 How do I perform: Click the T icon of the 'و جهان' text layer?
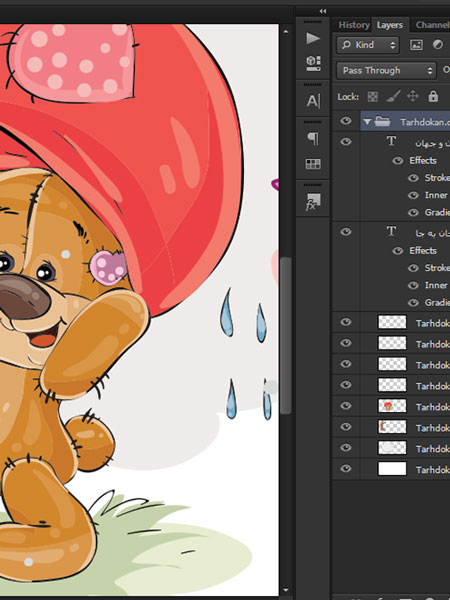tap(391, 141)
